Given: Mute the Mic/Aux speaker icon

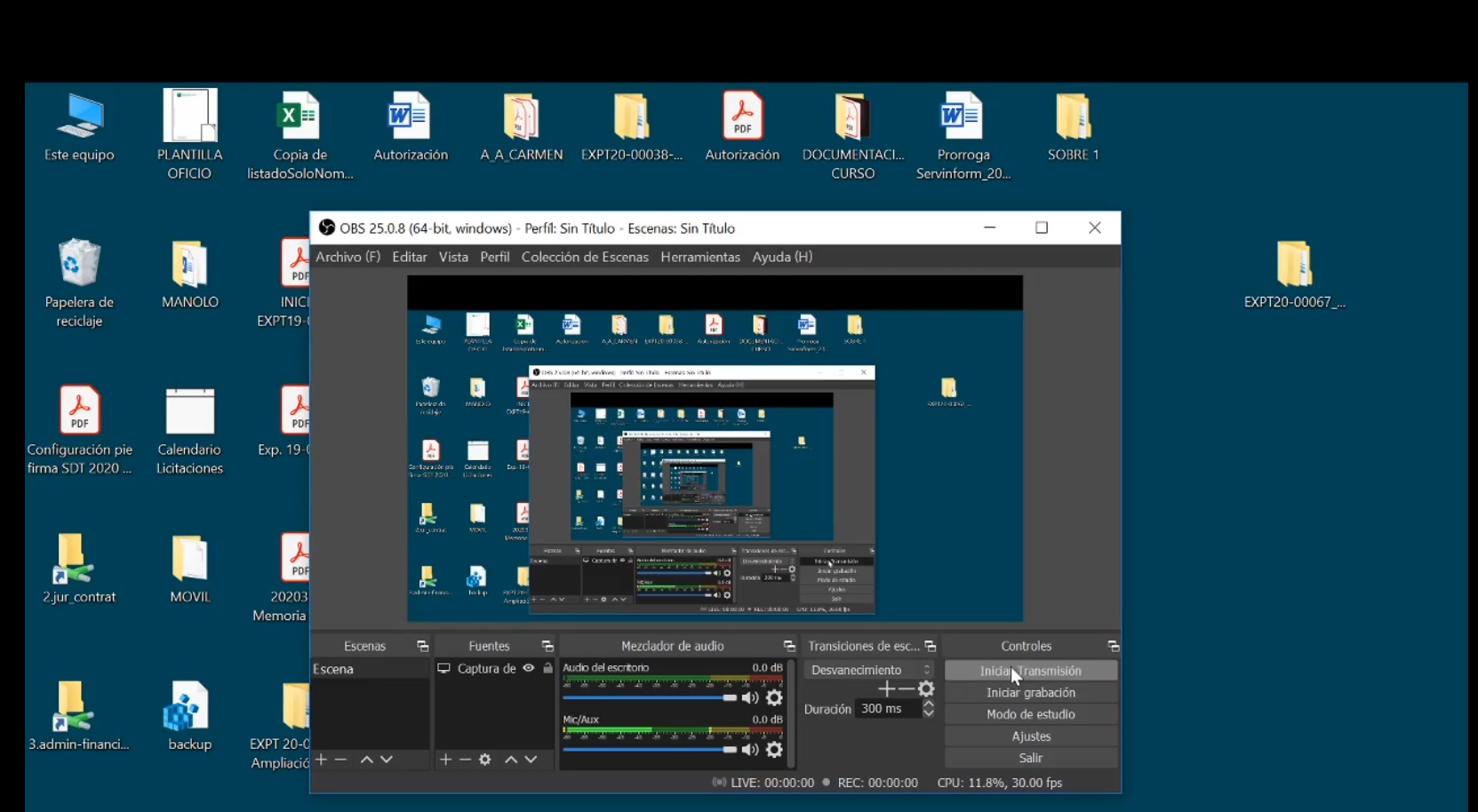Looking at the screenshot, I should (751, 750).
